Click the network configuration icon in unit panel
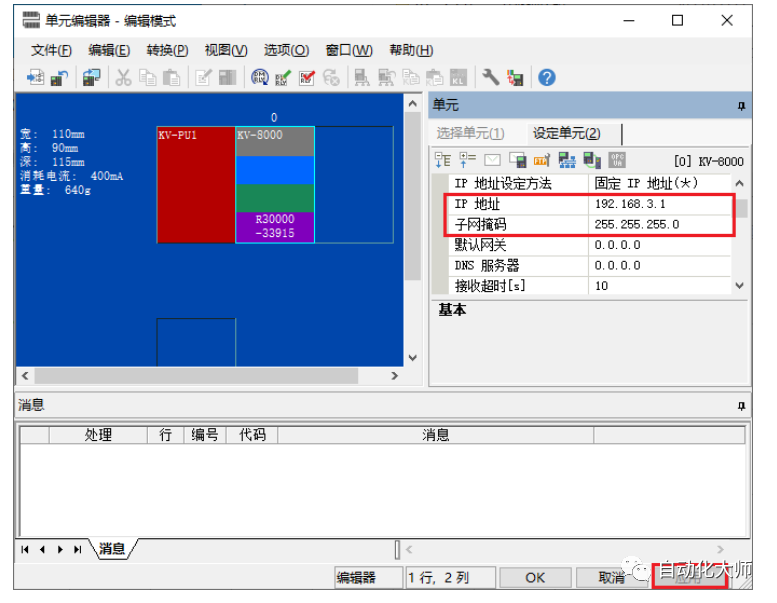Screen dimensions: 777x603 click(x=567, y=160)
